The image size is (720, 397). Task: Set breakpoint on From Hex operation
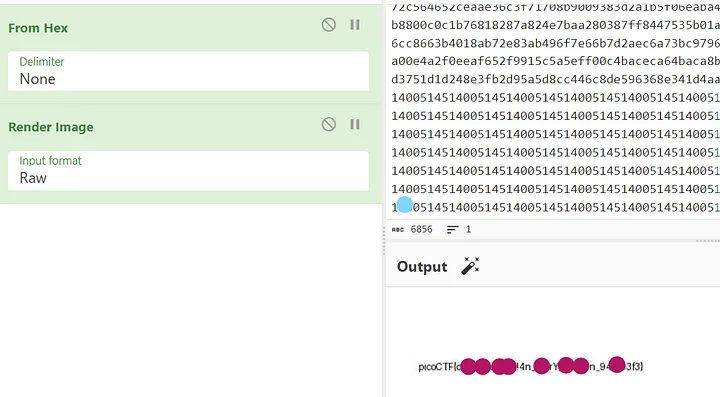pos(355,25)
